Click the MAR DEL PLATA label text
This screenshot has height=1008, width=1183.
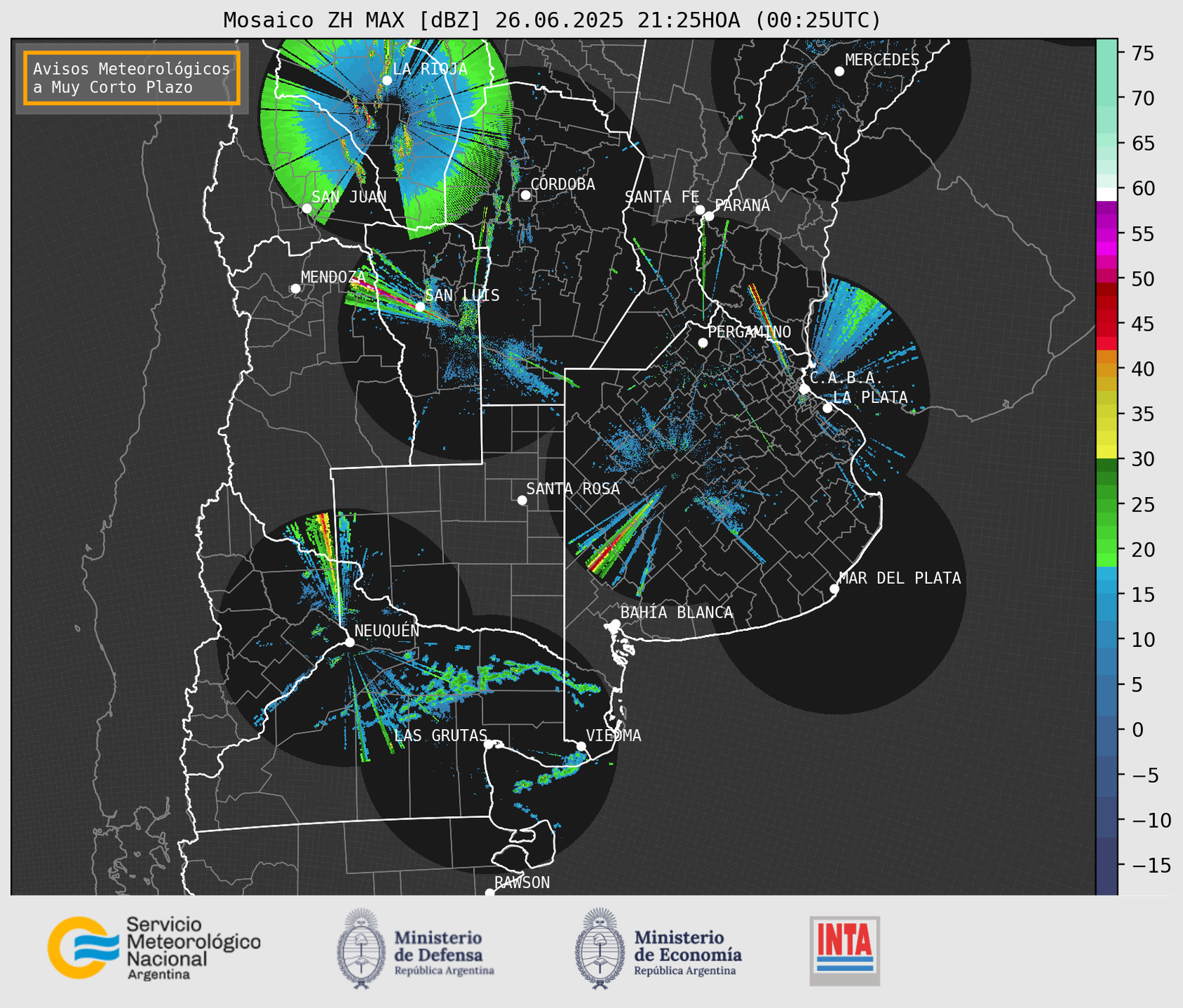900,578
